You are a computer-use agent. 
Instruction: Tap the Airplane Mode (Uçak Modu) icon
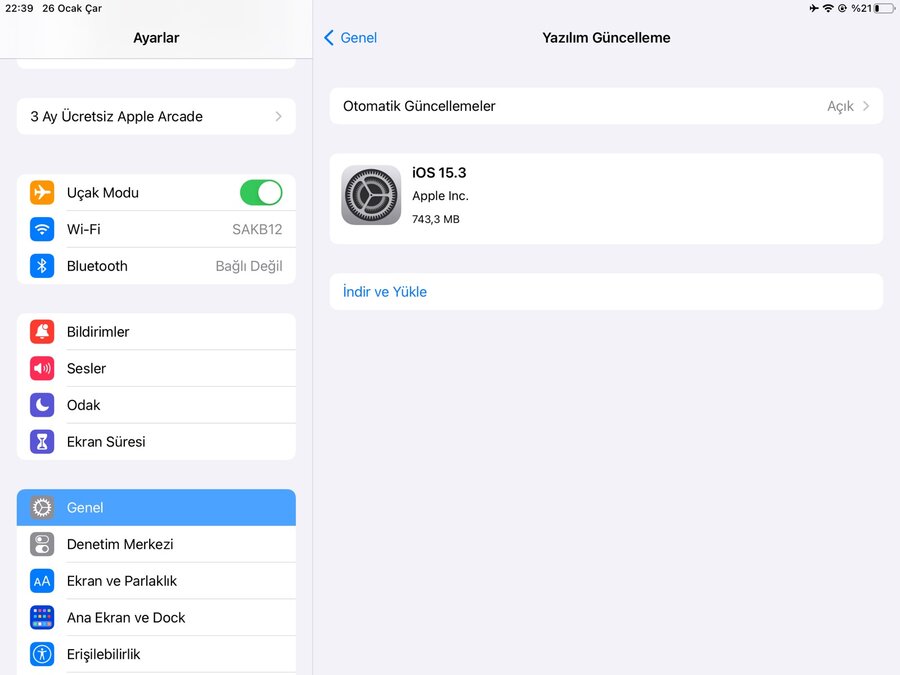click(42, 192)
